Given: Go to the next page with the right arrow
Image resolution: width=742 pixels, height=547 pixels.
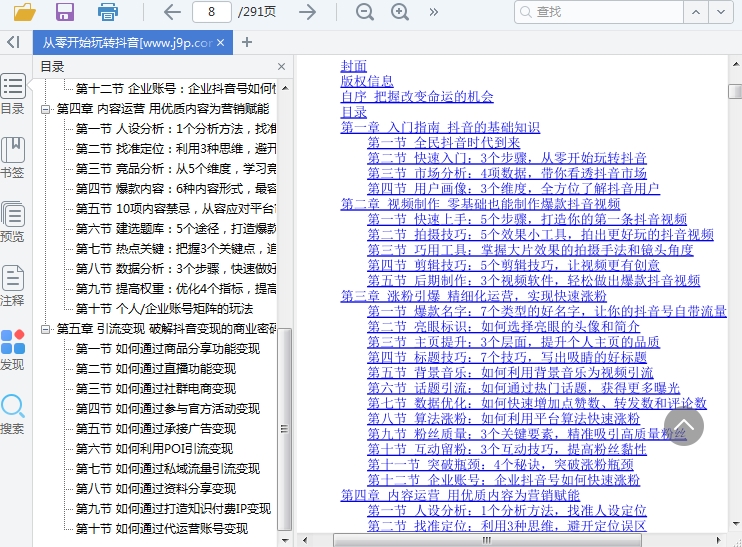Looking at the screenshot, I should pyautogui.click(x=308, y=12).
